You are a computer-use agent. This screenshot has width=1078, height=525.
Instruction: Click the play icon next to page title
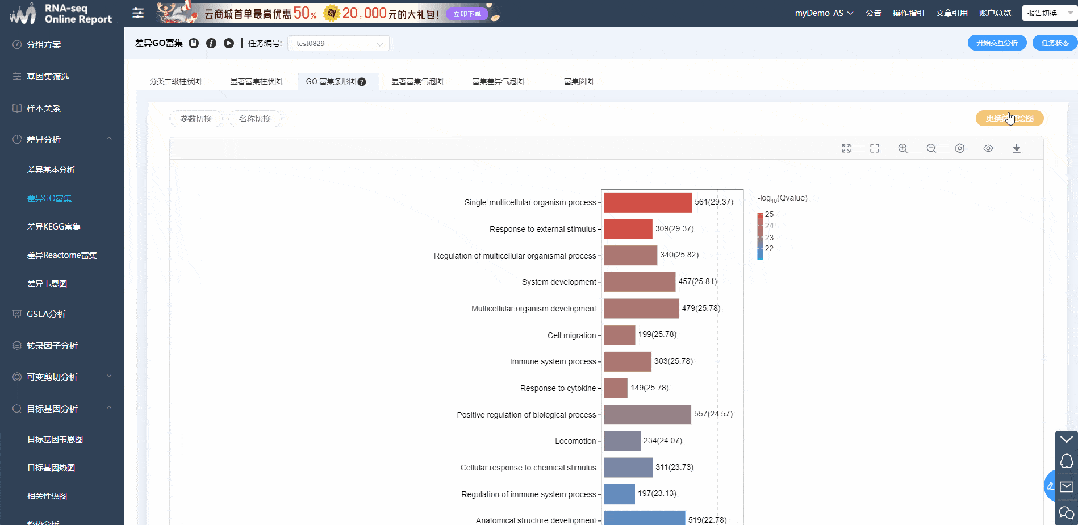(229, 43)
